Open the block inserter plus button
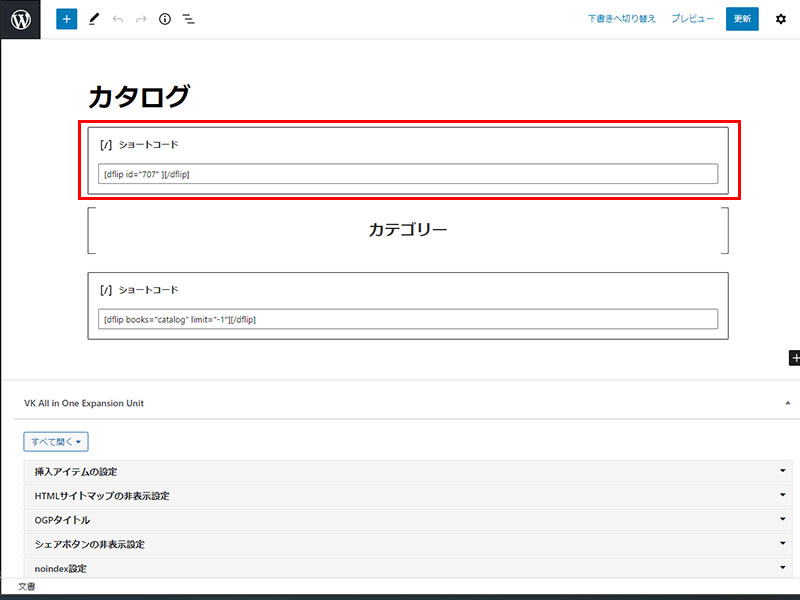800x600 pixels. (x=66, y=19)
